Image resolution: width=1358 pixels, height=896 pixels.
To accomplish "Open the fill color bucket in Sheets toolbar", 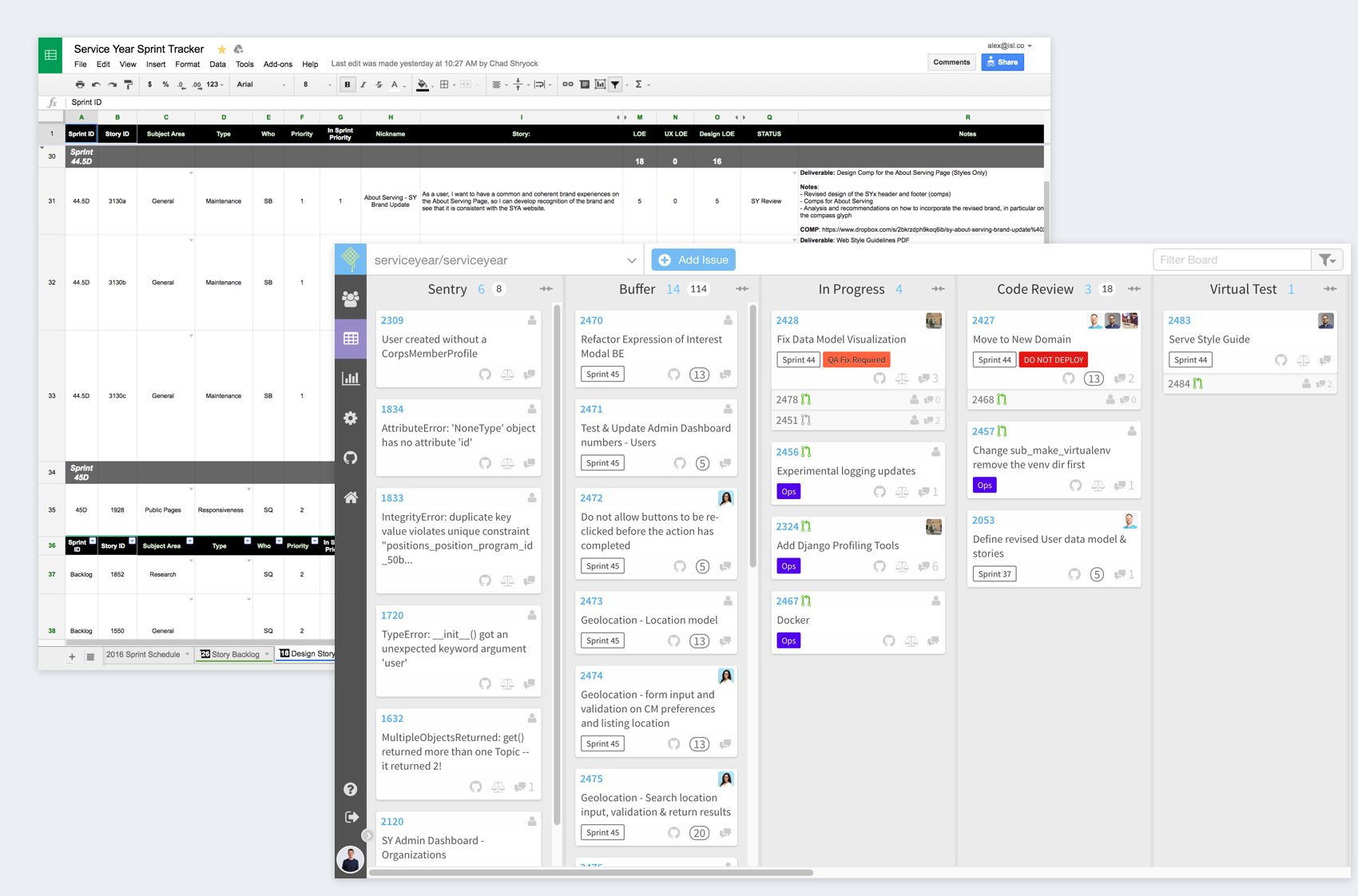I will coord(423,85).
